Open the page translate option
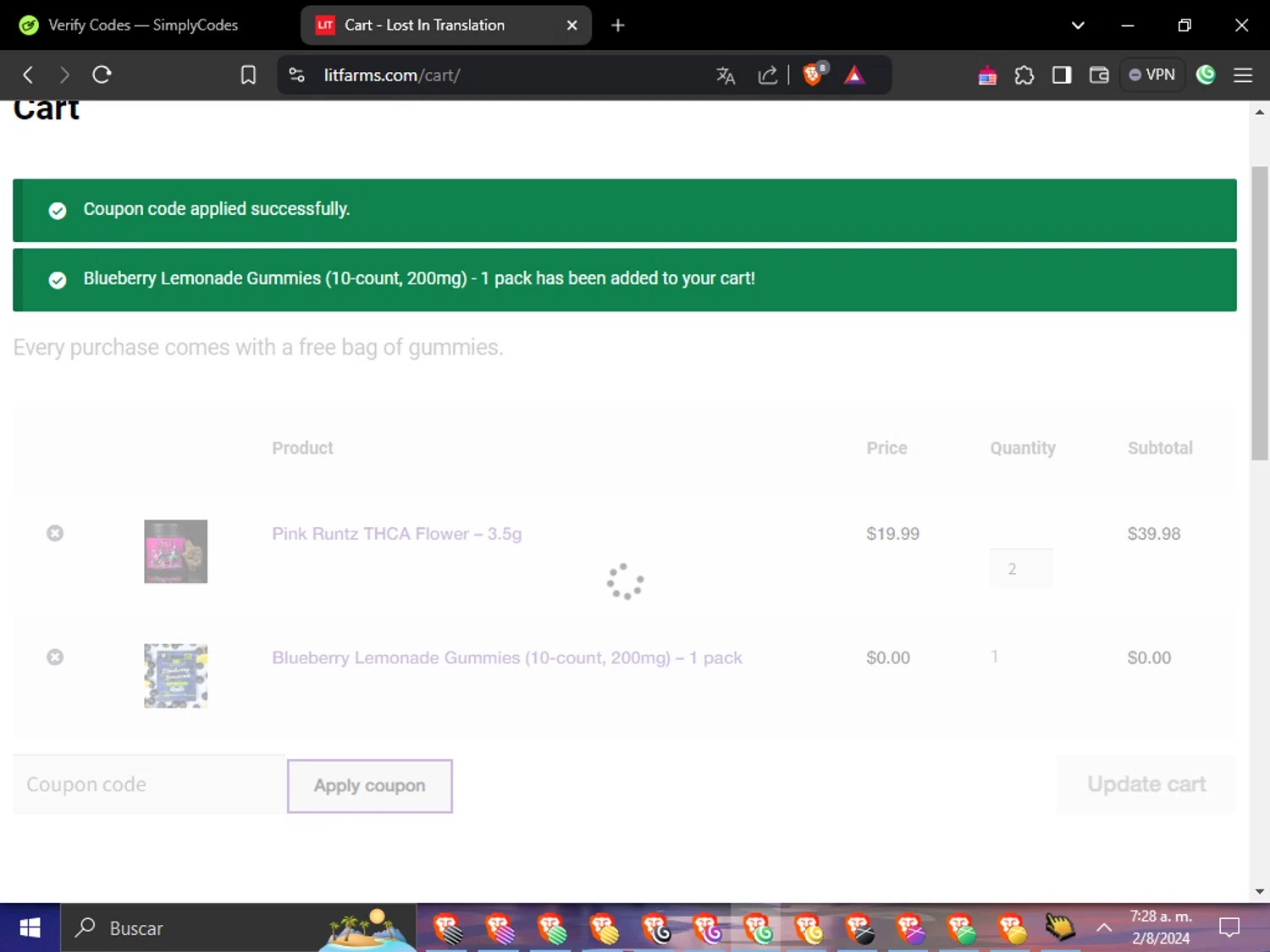This screenshot has height=952, width=1270. [x=726, y=75]
